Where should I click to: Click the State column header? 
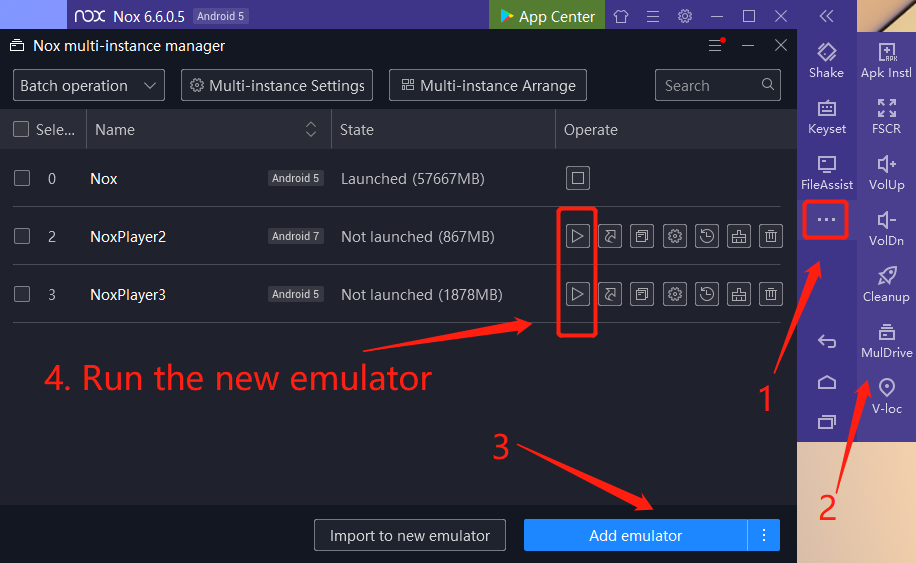click(x=357, y=130)
